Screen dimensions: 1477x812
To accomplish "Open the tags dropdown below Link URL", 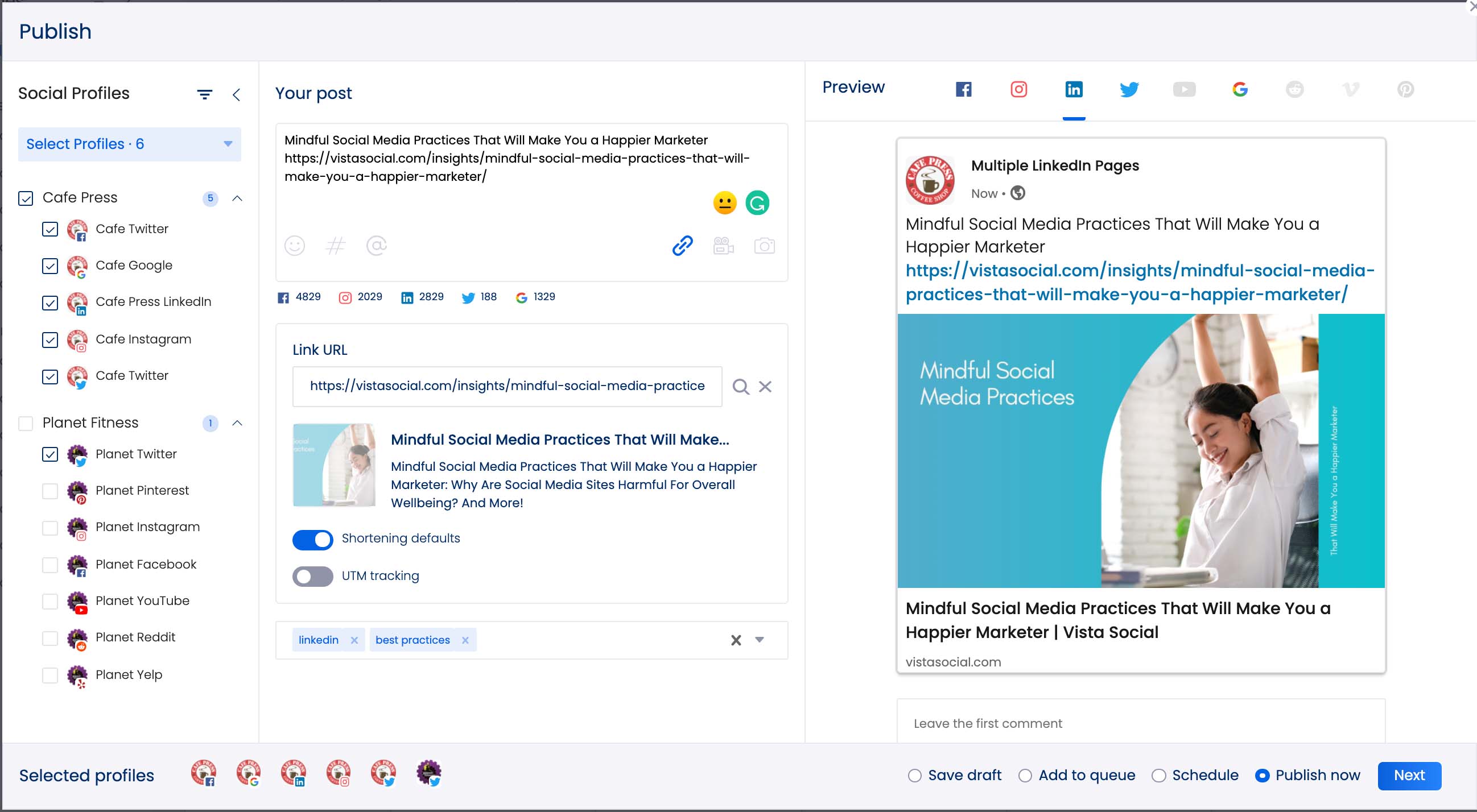I will click(760, 640).
